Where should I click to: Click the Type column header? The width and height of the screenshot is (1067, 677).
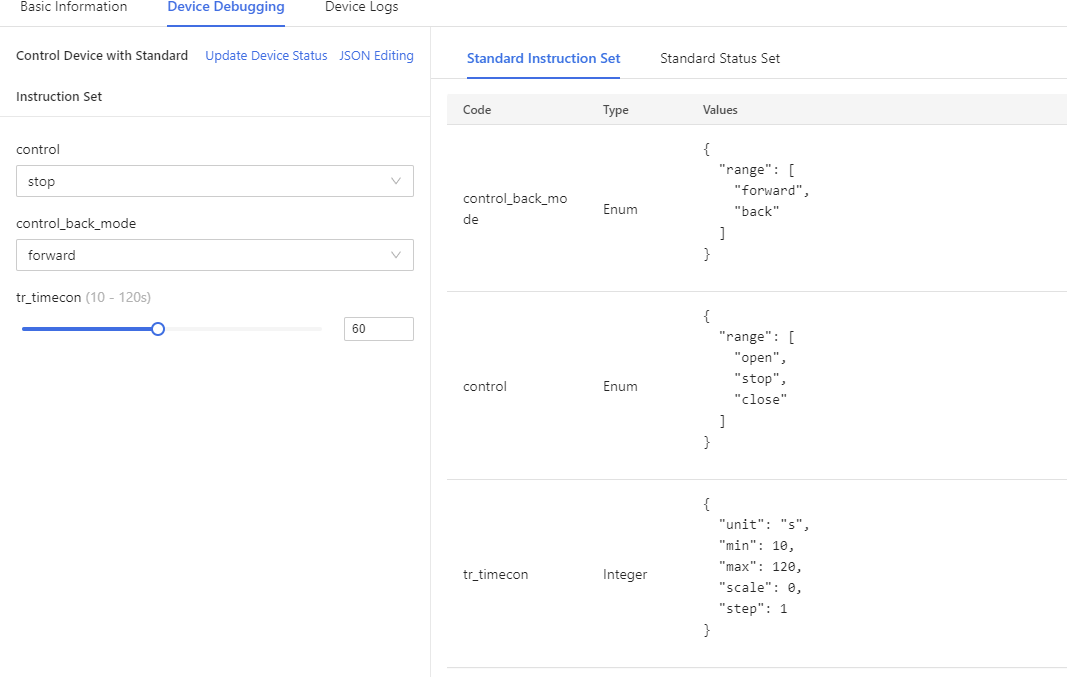point(615,110)
